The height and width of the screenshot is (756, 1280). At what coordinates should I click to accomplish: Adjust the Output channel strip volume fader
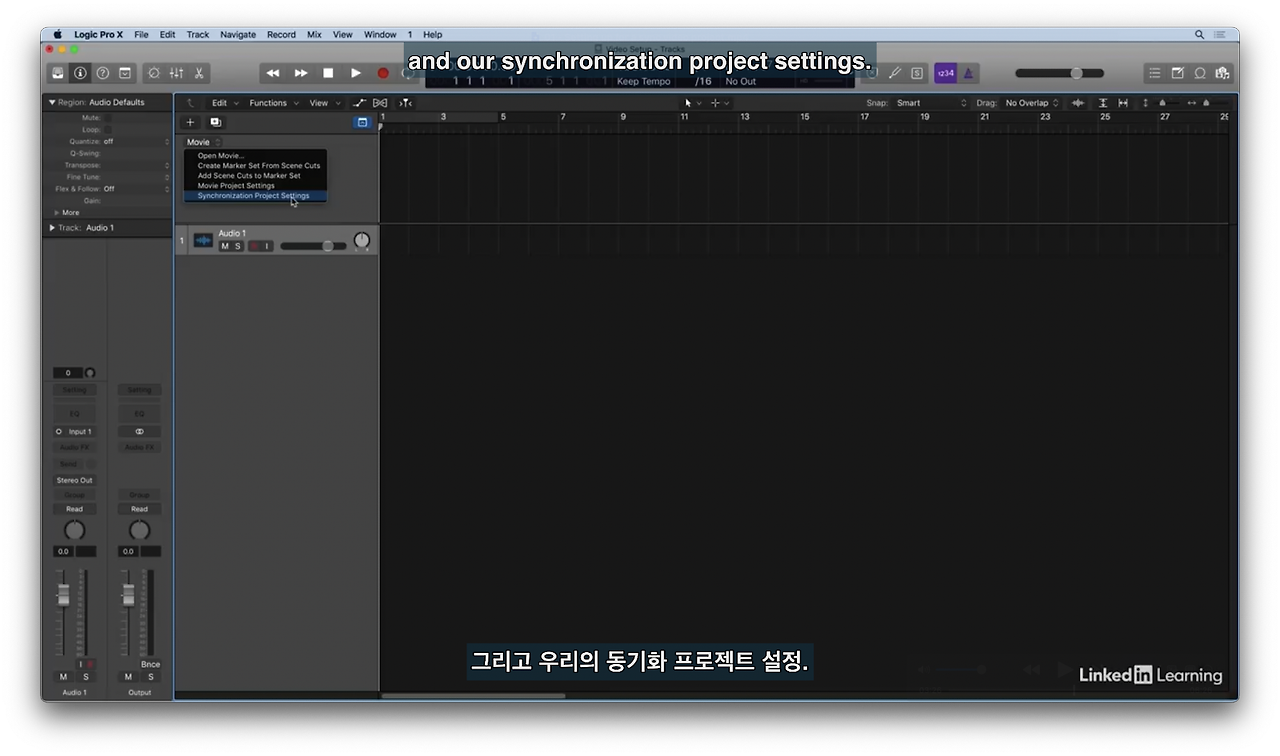pyautogui.click(x=128, y=595)
